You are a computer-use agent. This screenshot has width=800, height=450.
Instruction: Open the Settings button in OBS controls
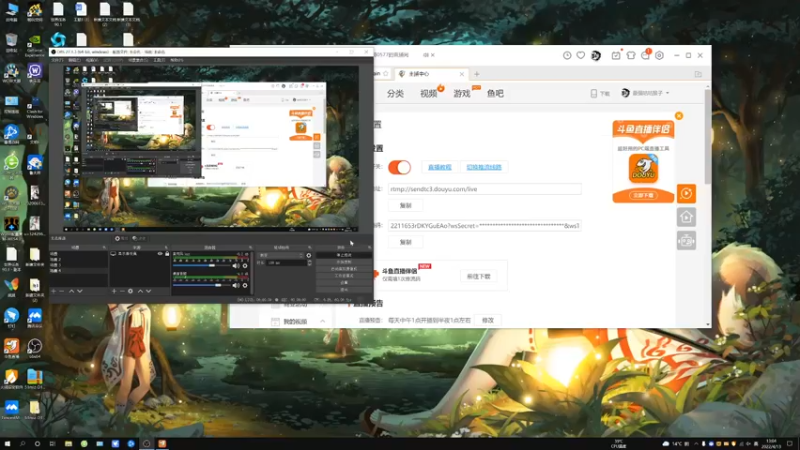pyautogui.click(x=344, y=283)
